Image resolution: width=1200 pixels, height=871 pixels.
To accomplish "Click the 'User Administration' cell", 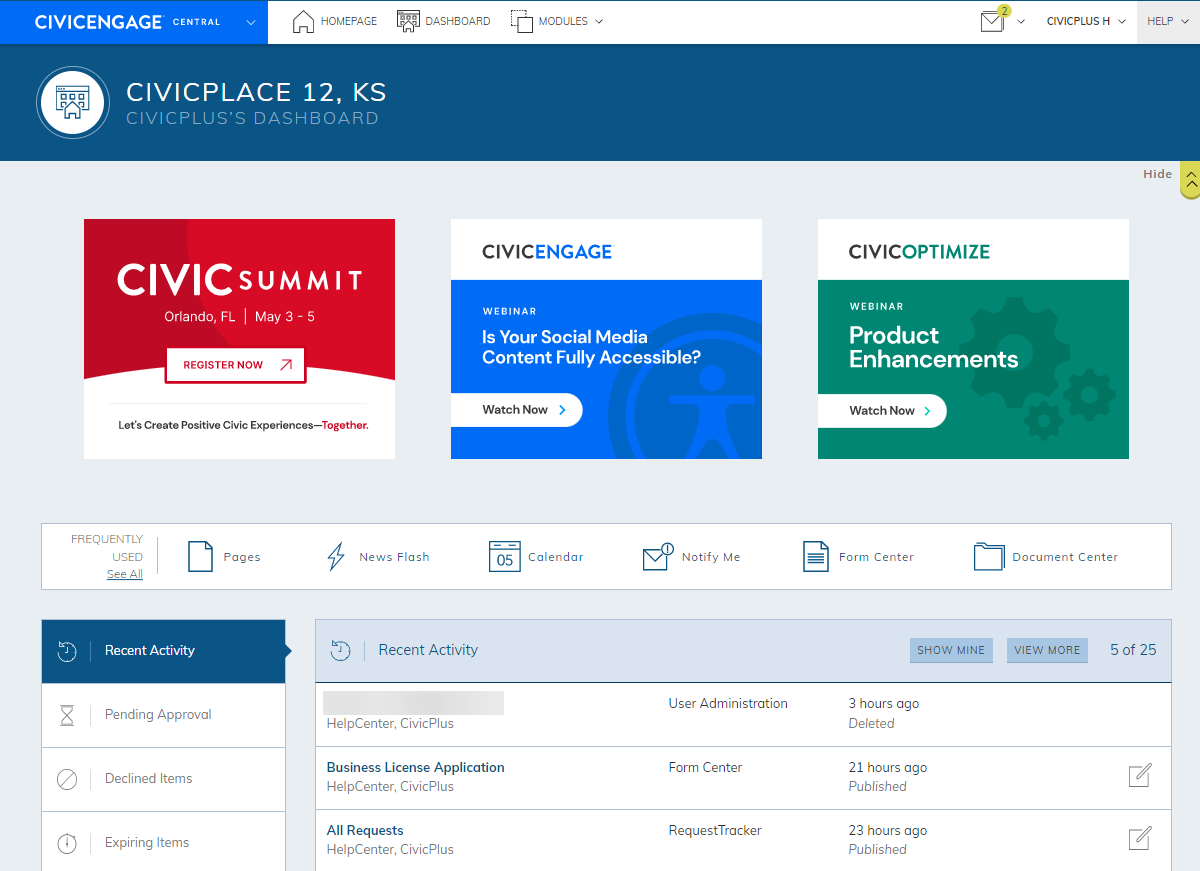I will (728, 704).
